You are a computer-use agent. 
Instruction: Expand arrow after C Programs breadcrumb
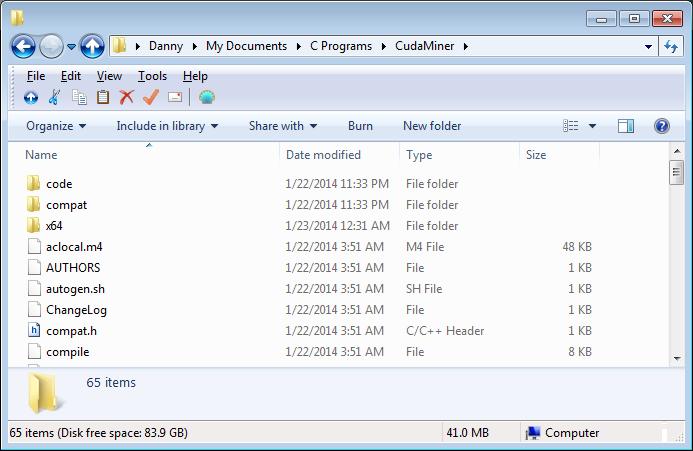(384, 46)
